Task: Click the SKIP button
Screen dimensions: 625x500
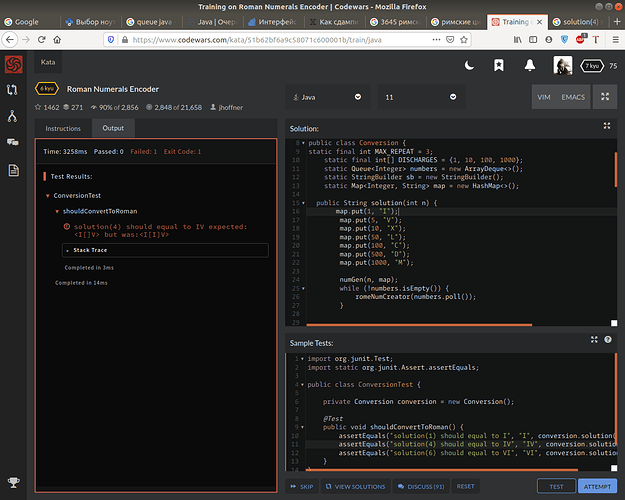Action: (302, 486)
